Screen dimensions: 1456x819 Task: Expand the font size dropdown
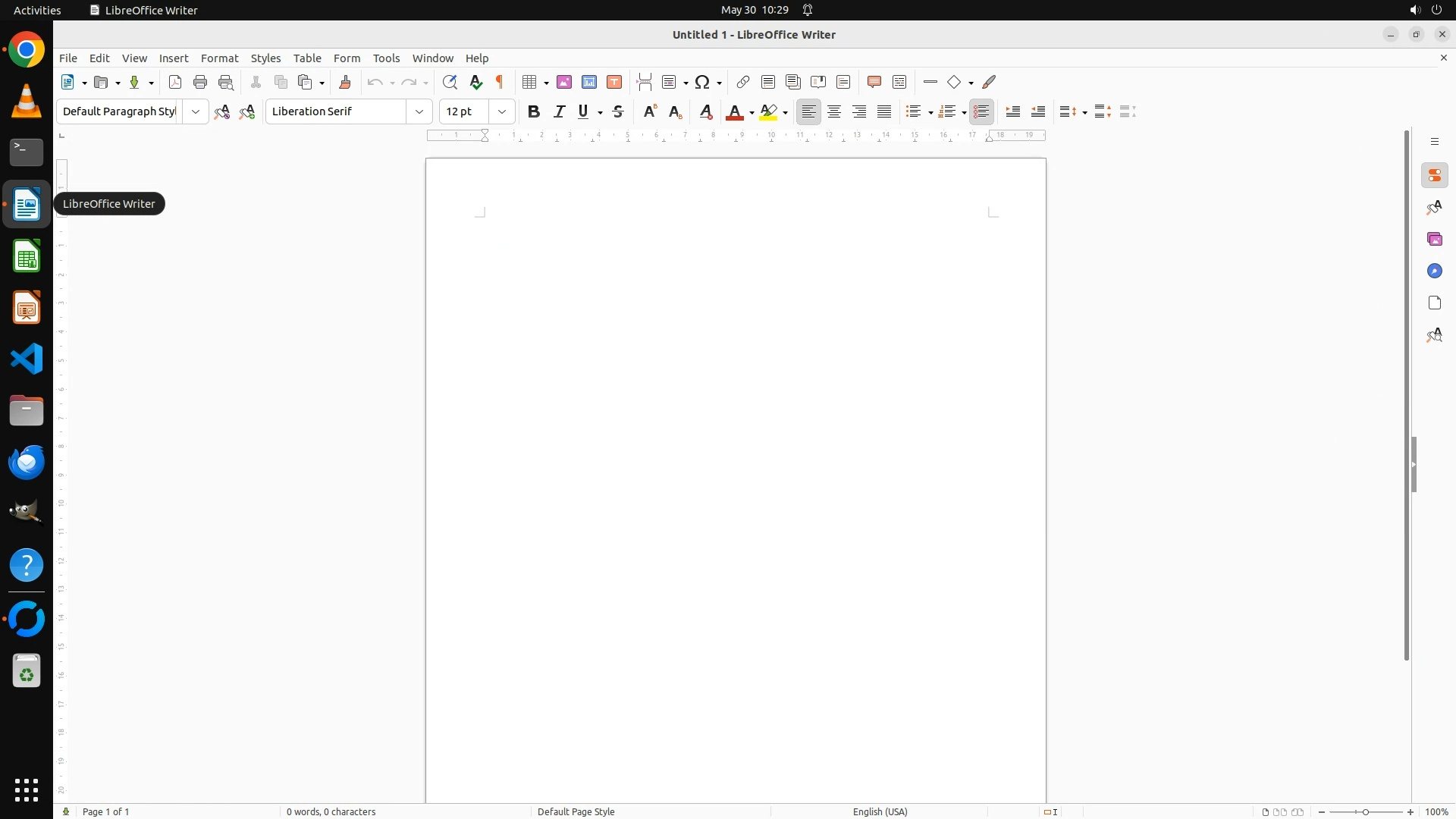[x=502, y=111]
